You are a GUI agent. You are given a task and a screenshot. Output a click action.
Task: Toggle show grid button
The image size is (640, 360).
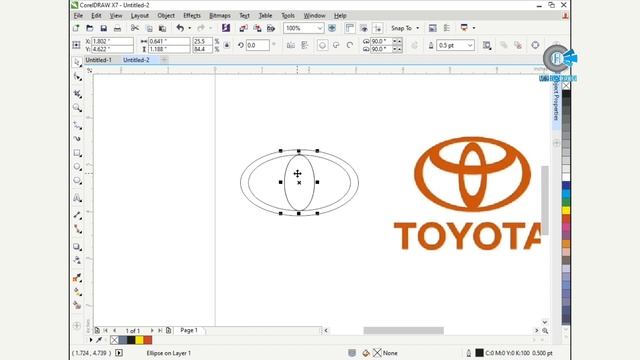364,28
